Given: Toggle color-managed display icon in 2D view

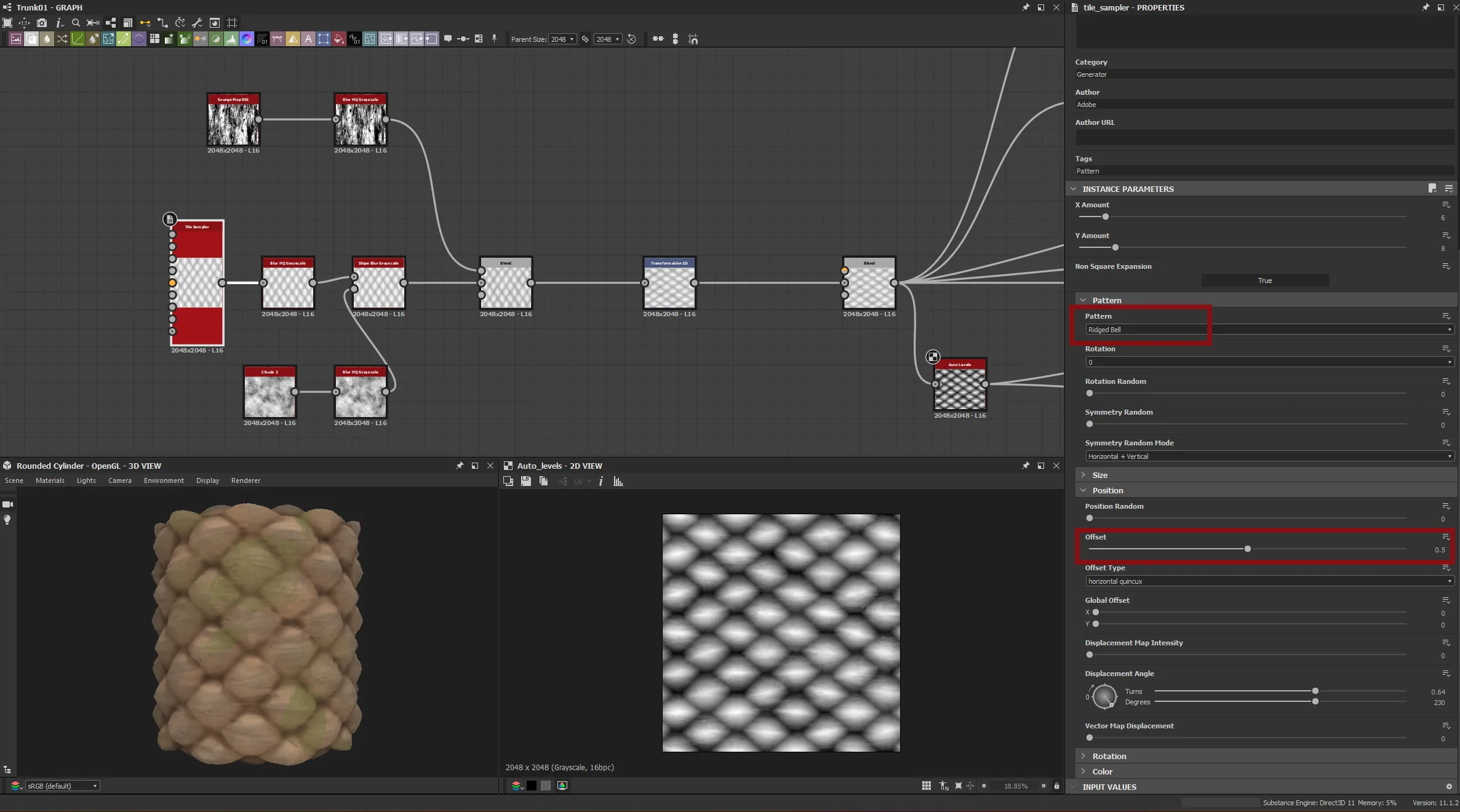Looking at the screenshot, I should 562,786.
